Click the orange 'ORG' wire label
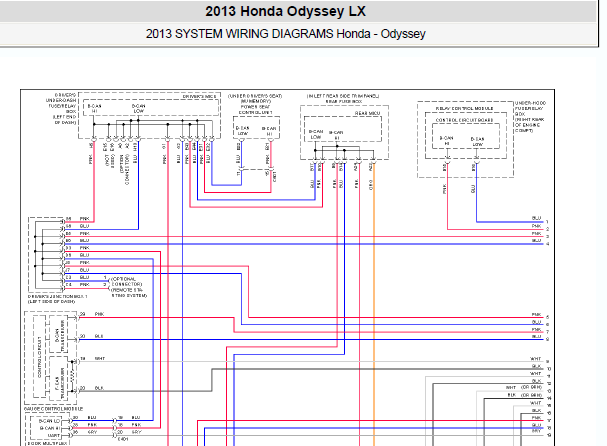 [370, 185]
